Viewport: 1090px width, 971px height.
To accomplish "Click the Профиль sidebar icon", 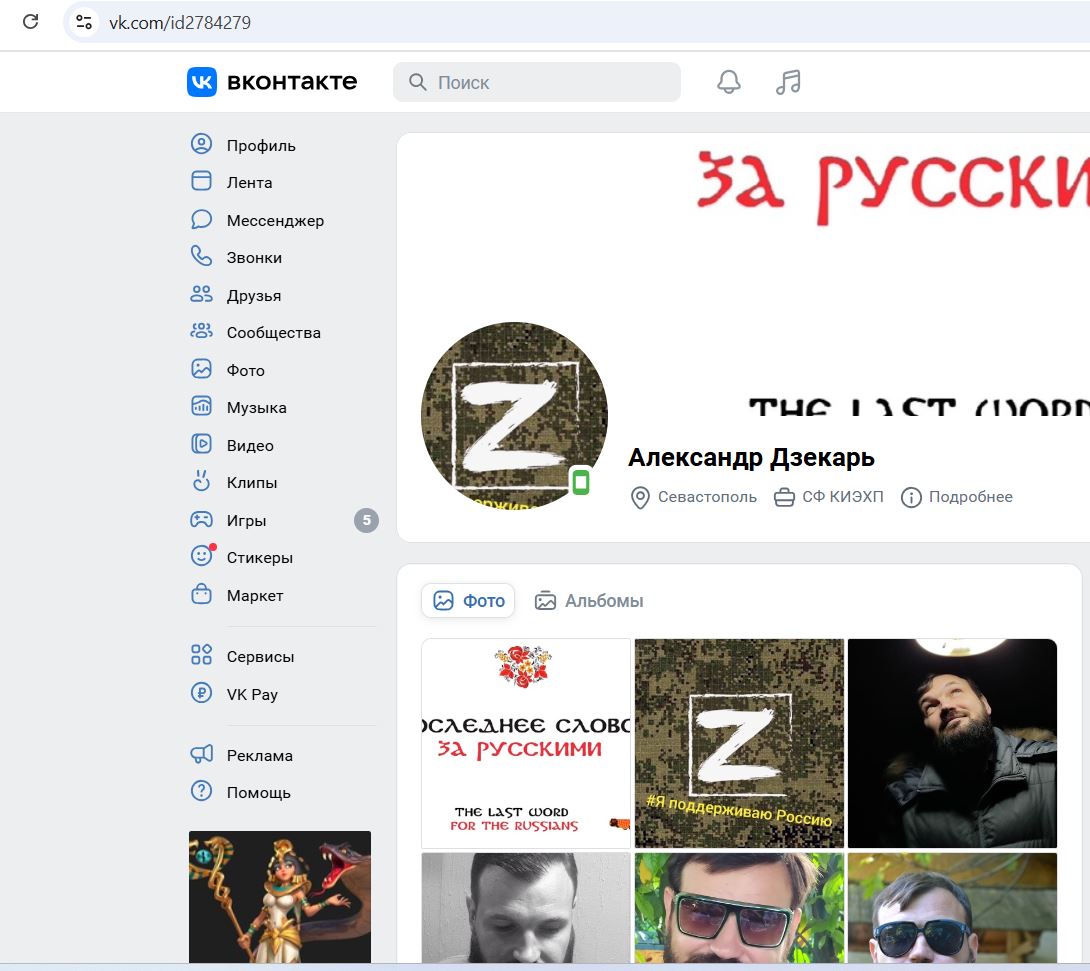I will tap(202, 144).
